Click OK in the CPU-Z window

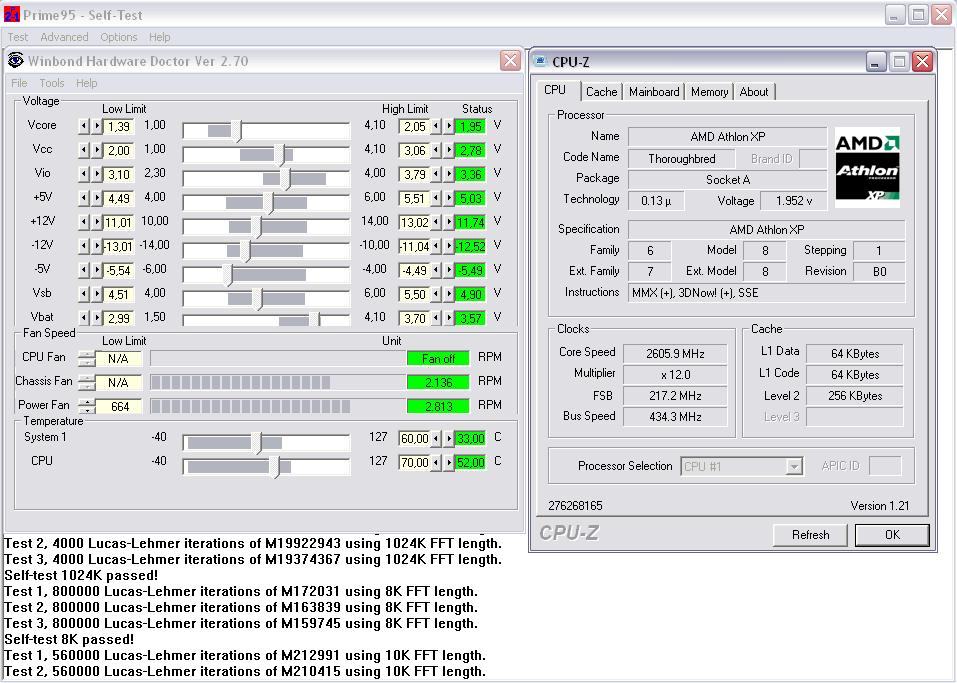click(x=892, y=535)
